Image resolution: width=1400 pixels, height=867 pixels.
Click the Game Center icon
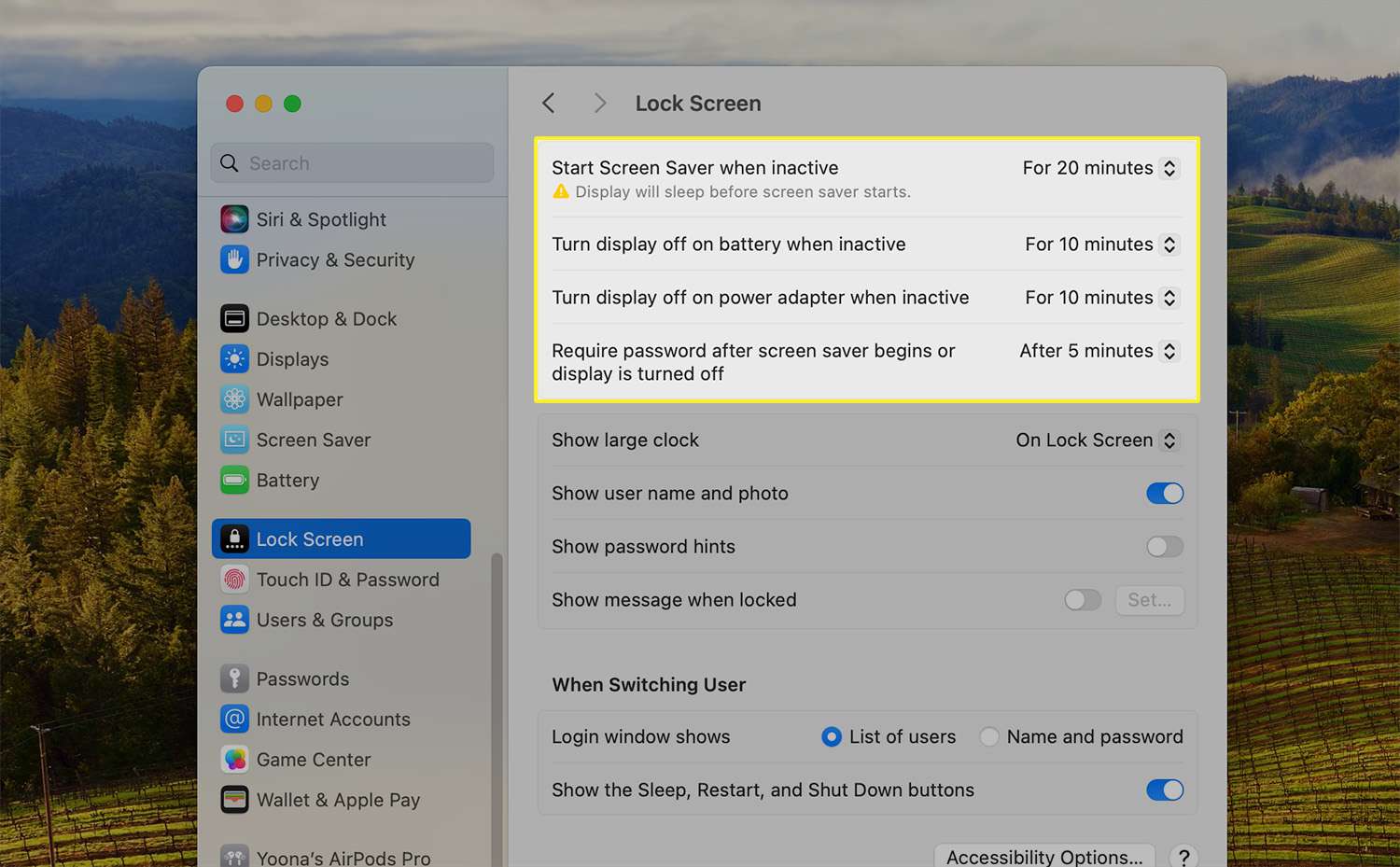click(234, 760)
